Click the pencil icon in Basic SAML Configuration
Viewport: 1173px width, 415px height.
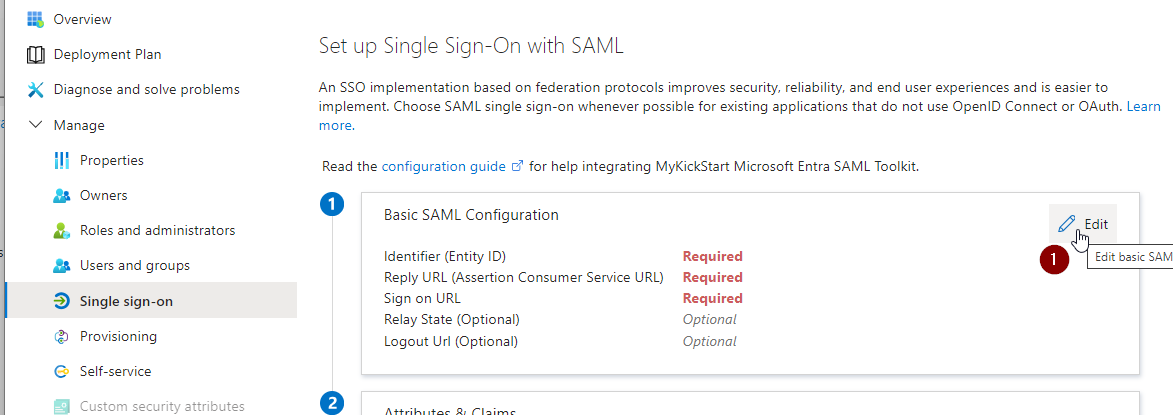[x=1068, y=224]
